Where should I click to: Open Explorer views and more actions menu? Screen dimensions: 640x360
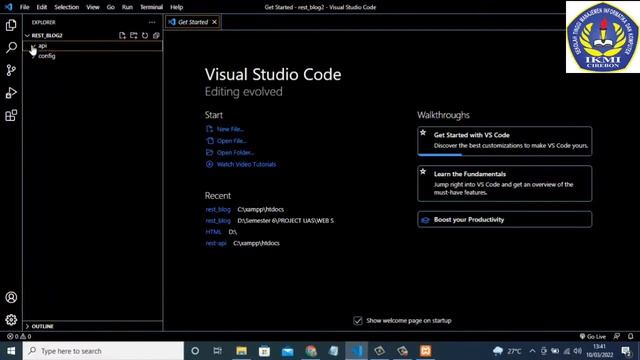(x=152, y=22)
